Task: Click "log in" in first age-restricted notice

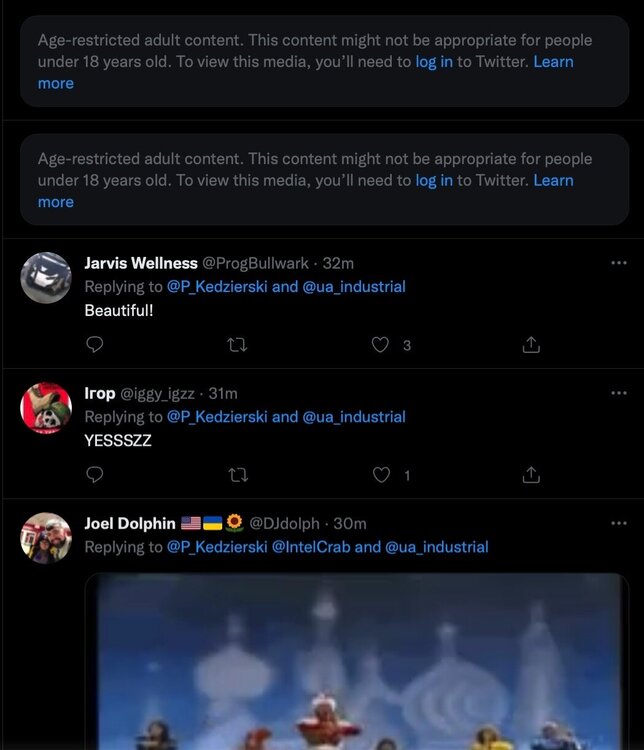Action: (434, 62)
